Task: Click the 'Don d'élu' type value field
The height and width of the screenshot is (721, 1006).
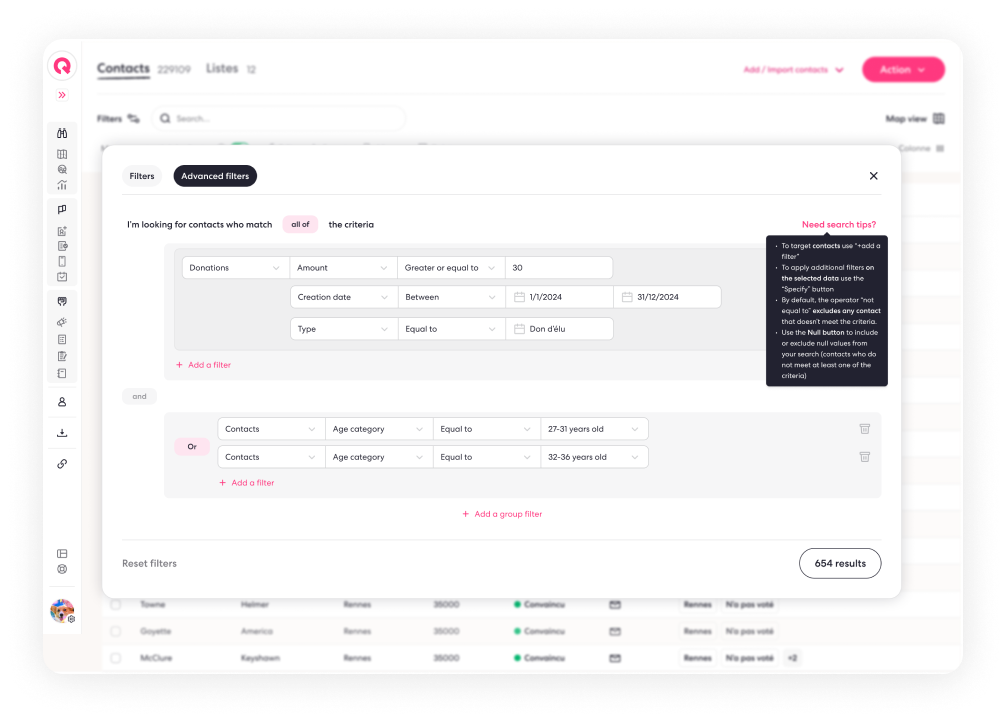Action: tap(559, 329)
